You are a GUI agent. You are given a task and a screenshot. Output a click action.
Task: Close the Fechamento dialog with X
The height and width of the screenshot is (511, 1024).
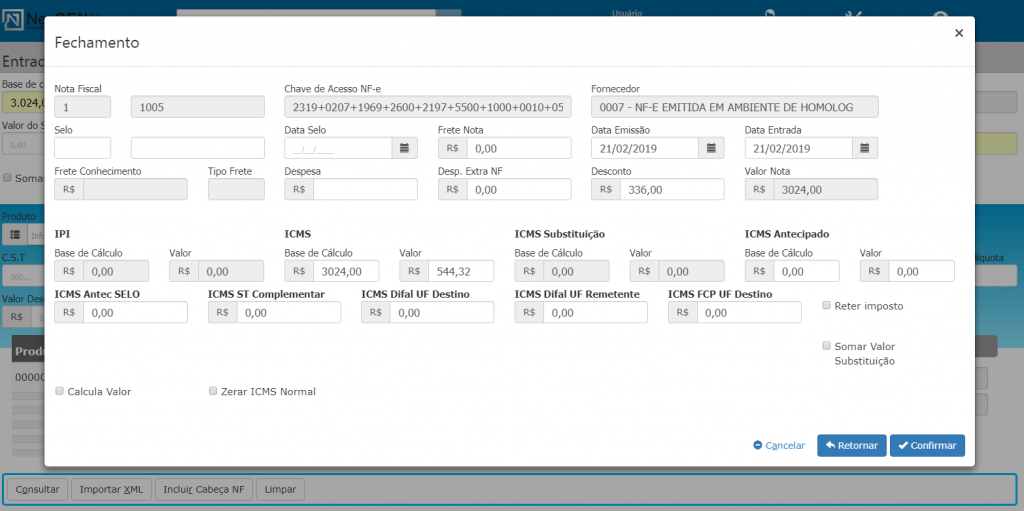coord(958,33)
